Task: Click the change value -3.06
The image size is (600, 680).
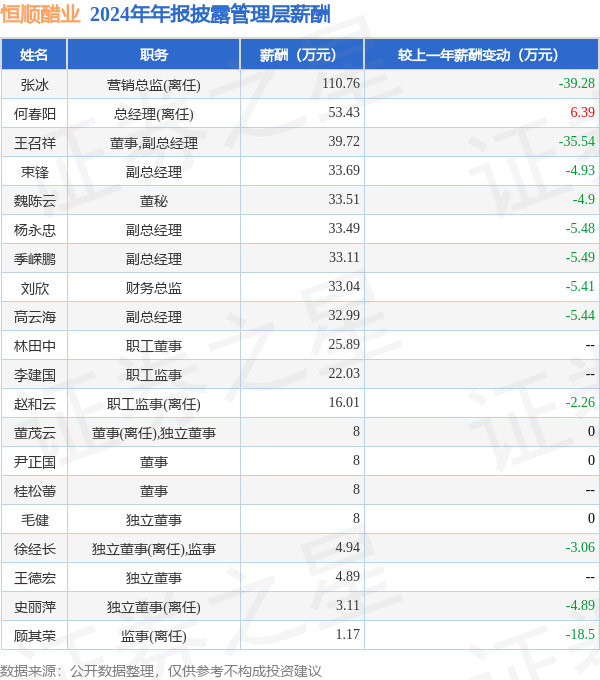Action: click(580, 547)
